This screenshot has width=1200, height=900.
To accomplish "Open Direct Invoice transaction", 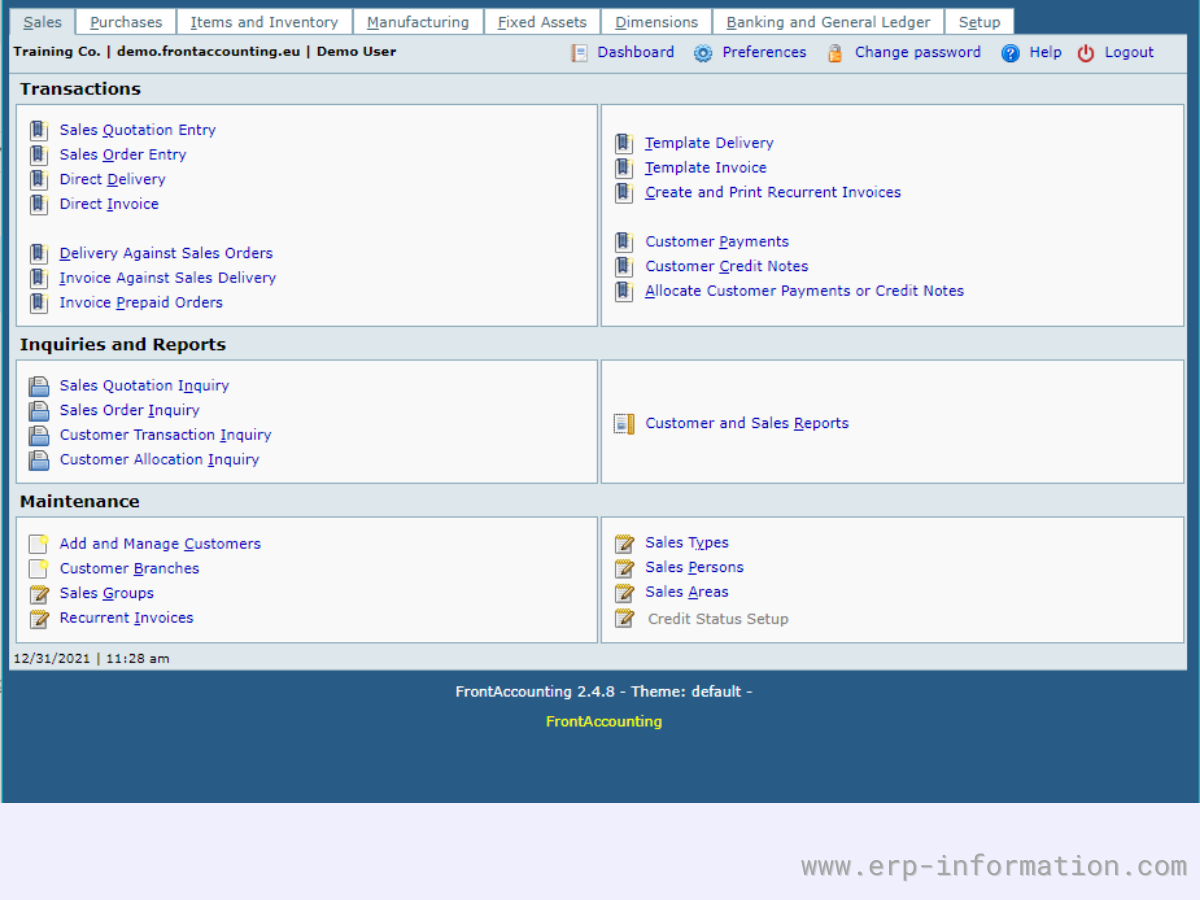I will (109, 204).
